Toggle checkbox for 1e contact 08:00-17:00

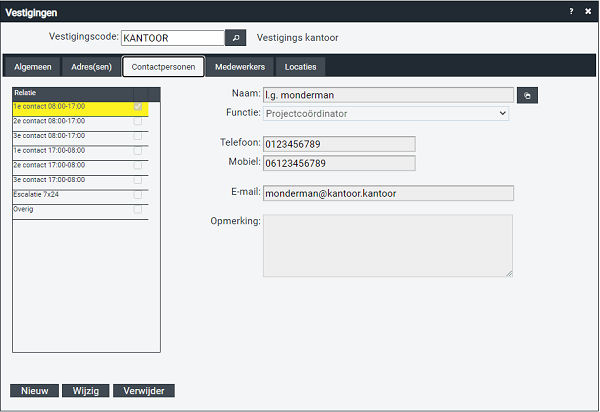click(138, 106)
